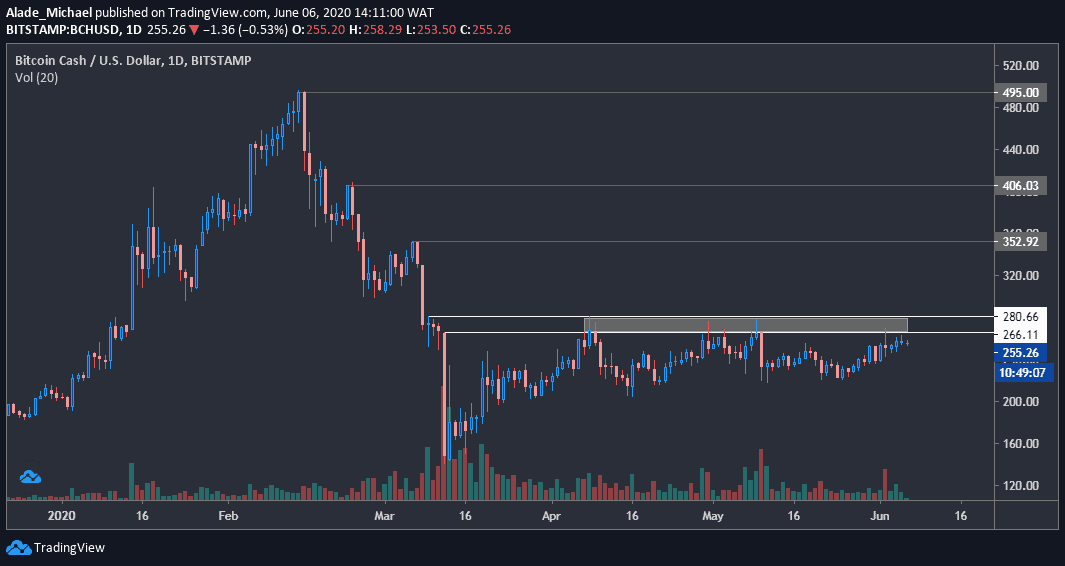Click the Jun label on the time axis
This screenshot has width=1065, height=566.
click(879, 517)
